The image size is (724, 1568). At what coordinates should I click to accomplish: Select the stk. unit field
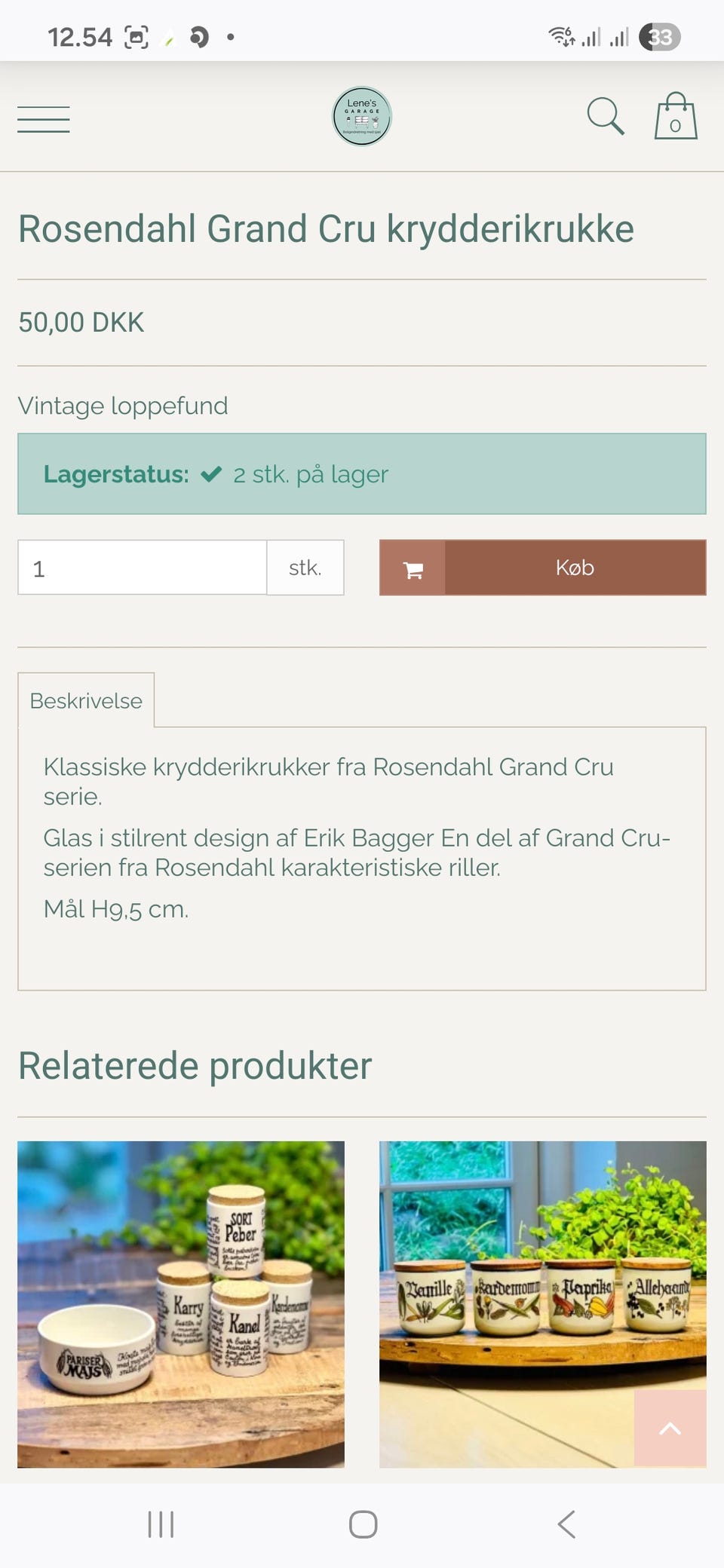(x=305, y=568)
